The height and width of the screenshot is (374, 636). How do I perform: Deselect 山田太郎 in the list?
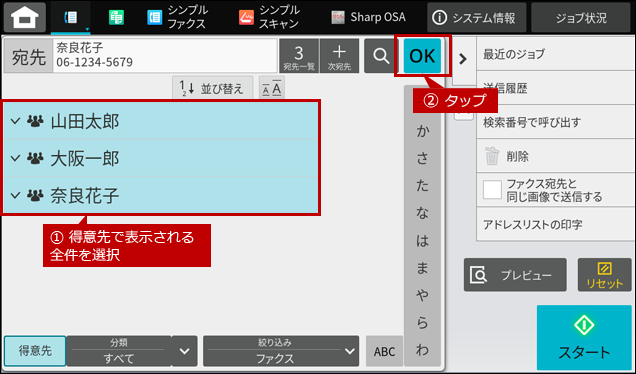click(x=161, y=121)
